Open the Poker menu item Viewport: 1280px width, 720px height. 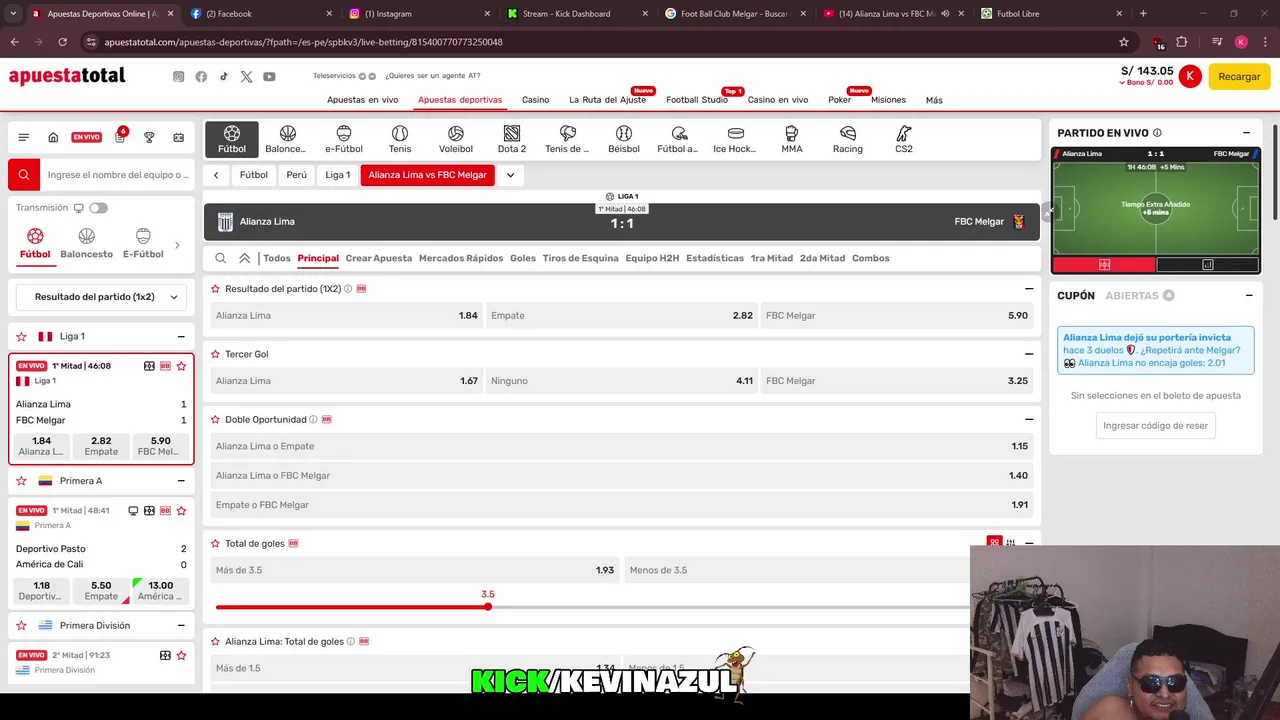(839, 100)
